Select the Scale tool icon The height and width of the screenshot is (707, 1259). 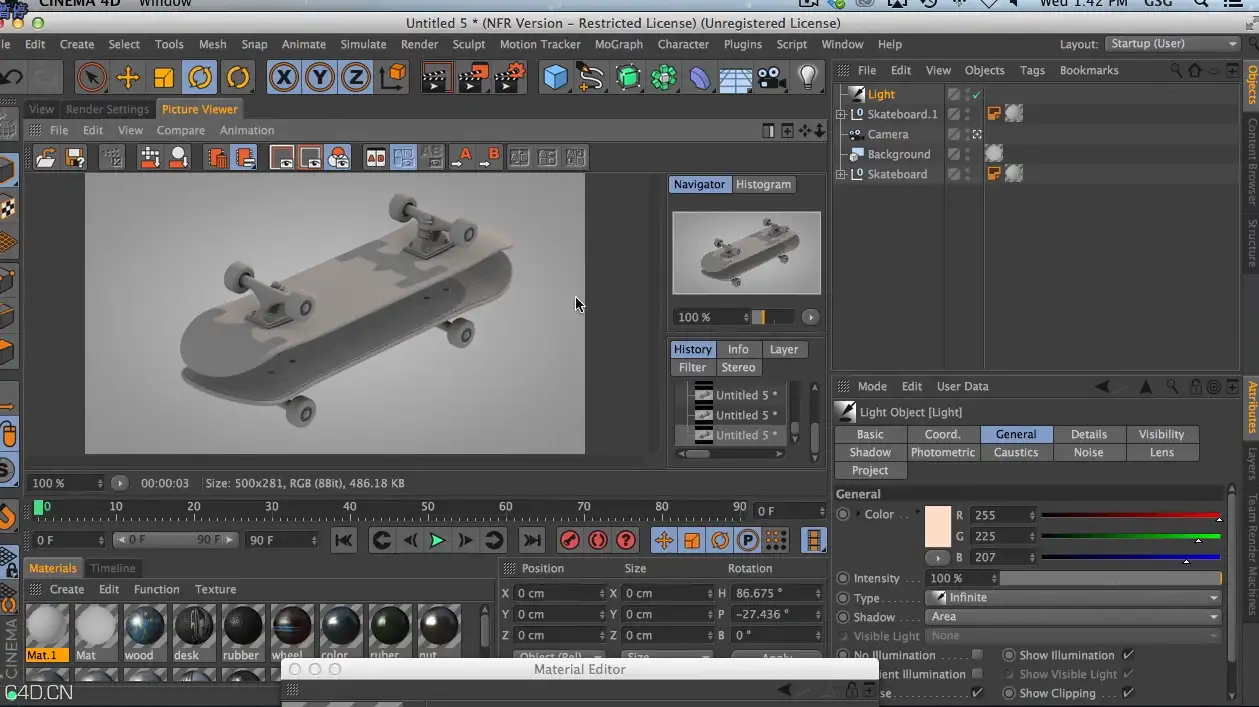[164, 77]
